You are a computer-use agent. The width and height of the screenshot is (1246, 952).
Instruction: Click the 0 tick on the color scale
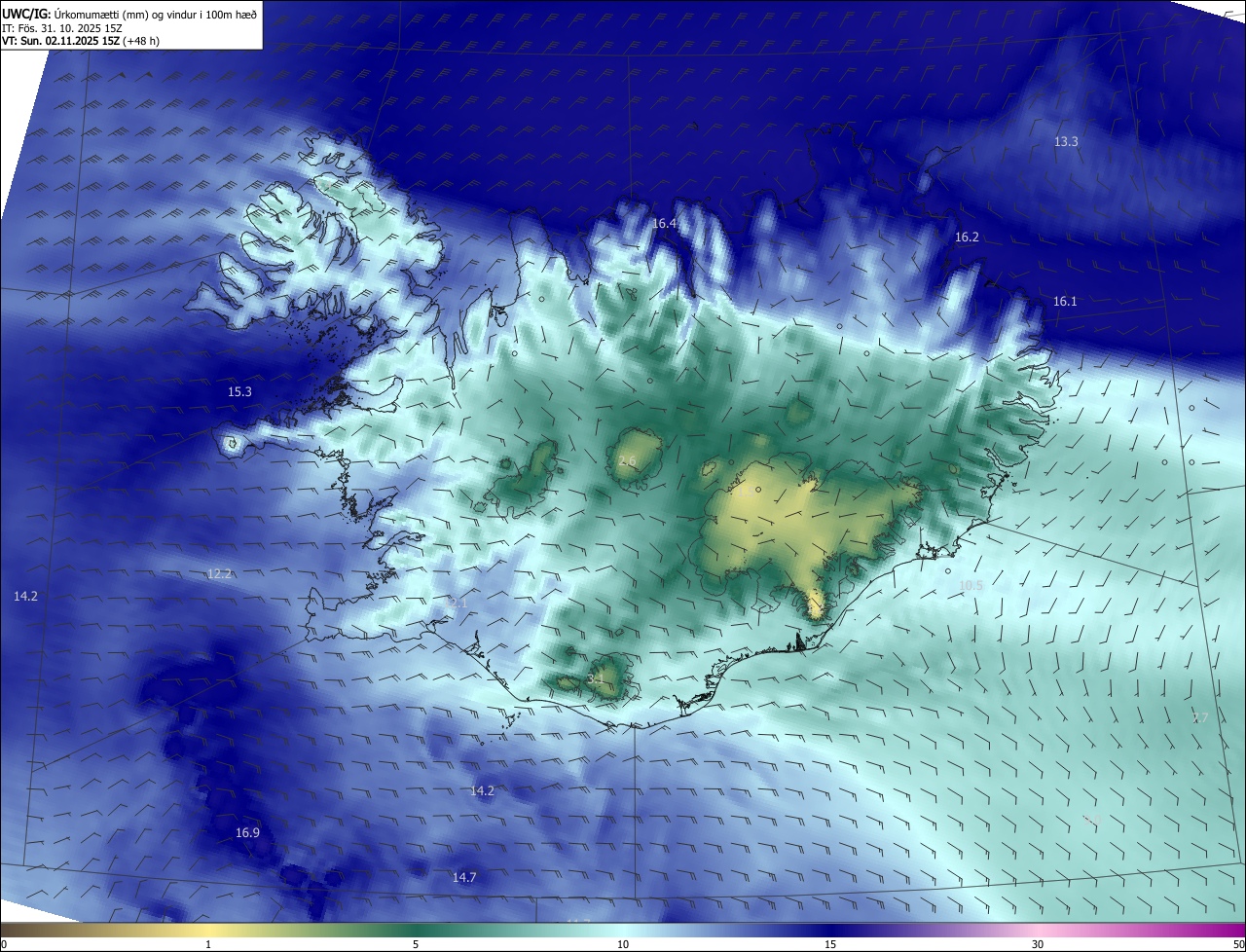(3, 944)
